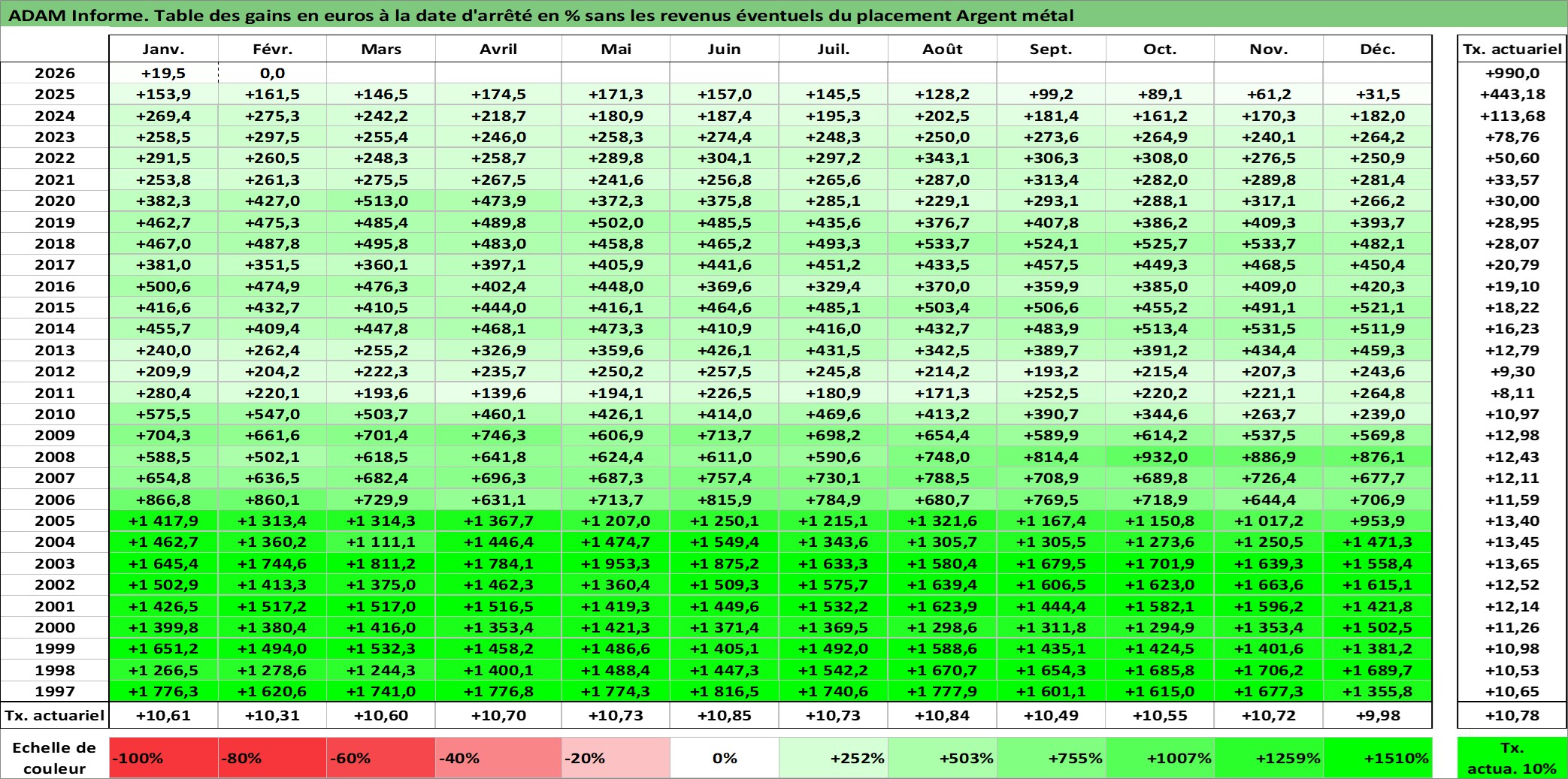Click the 'Oct.' column header
This screenshot has width=1568, height=779.
[x=1160, y=49]
